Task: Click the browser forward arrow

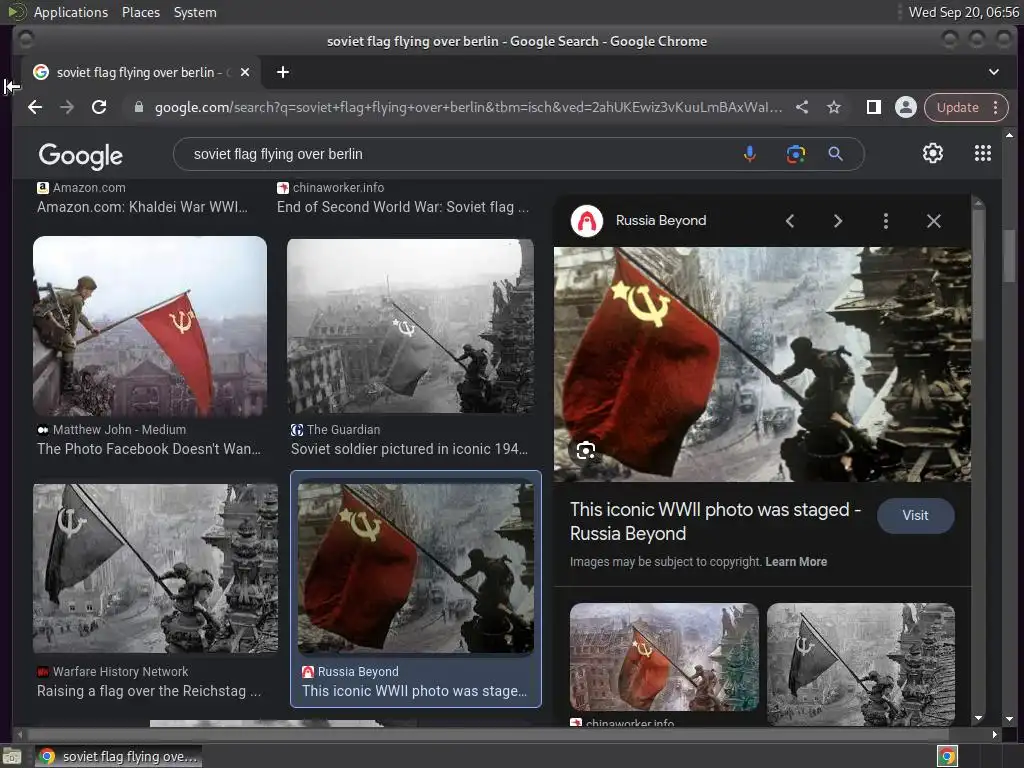Action: [x=67, y=107]
